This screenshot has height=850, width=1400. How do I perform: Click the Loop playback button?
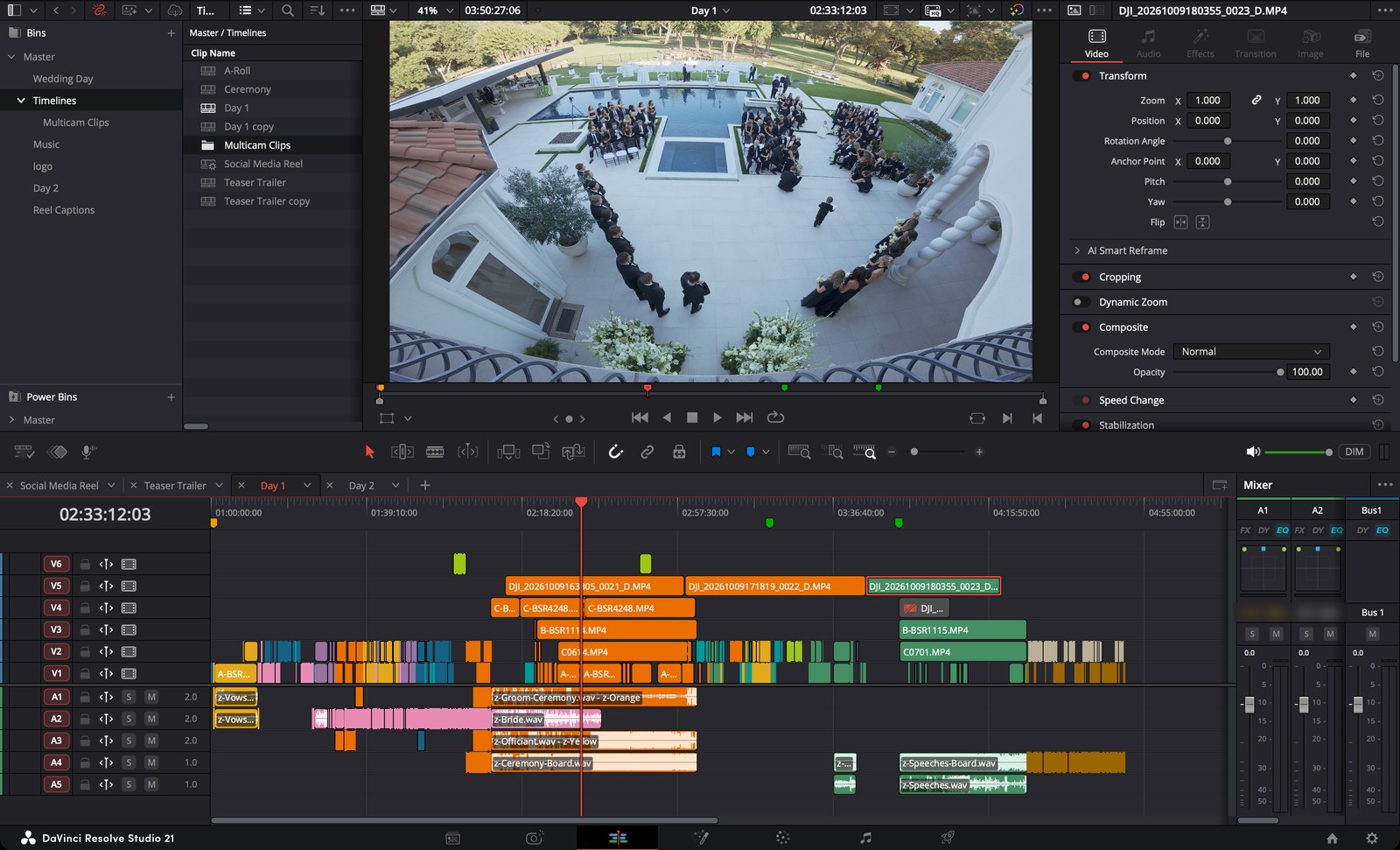[x=775, y=418]
